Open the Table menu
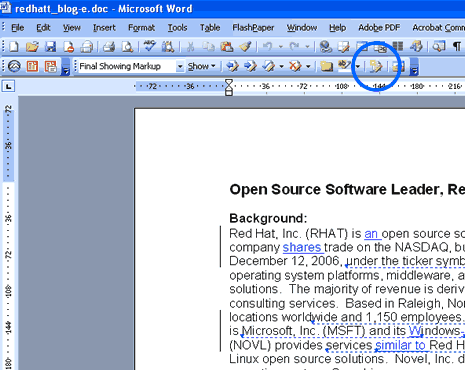465x370 pixels. (x=210, y=28)
